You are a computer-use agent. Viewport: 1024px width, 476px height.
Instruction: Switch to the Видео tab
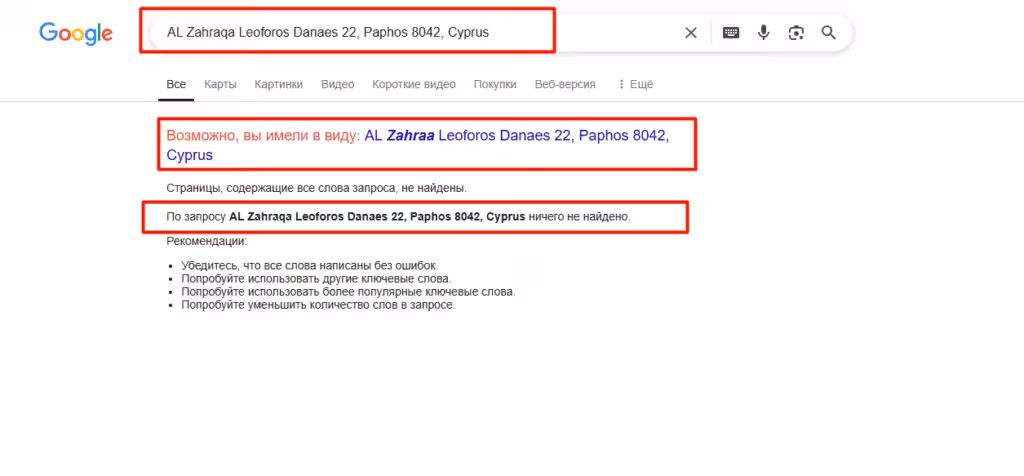(x=338, y=84)
